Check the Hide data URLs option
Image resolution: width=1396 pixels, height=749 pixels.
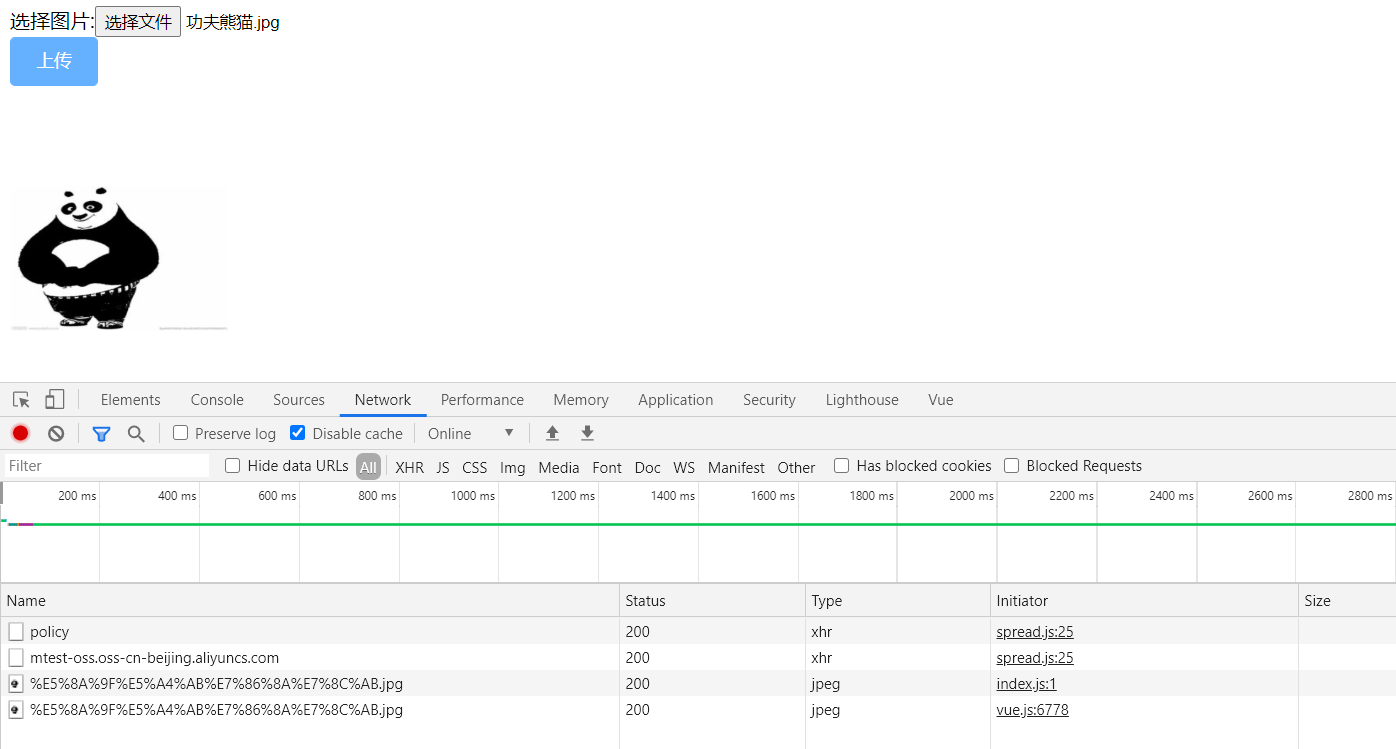click(x=233, y=466)
